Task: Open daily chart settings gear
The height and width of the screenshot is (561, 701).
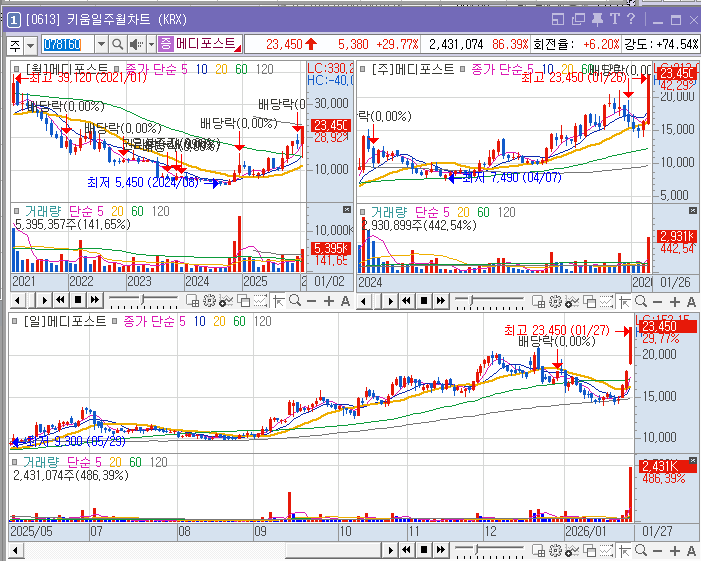Action: click(x=556, y=550)
